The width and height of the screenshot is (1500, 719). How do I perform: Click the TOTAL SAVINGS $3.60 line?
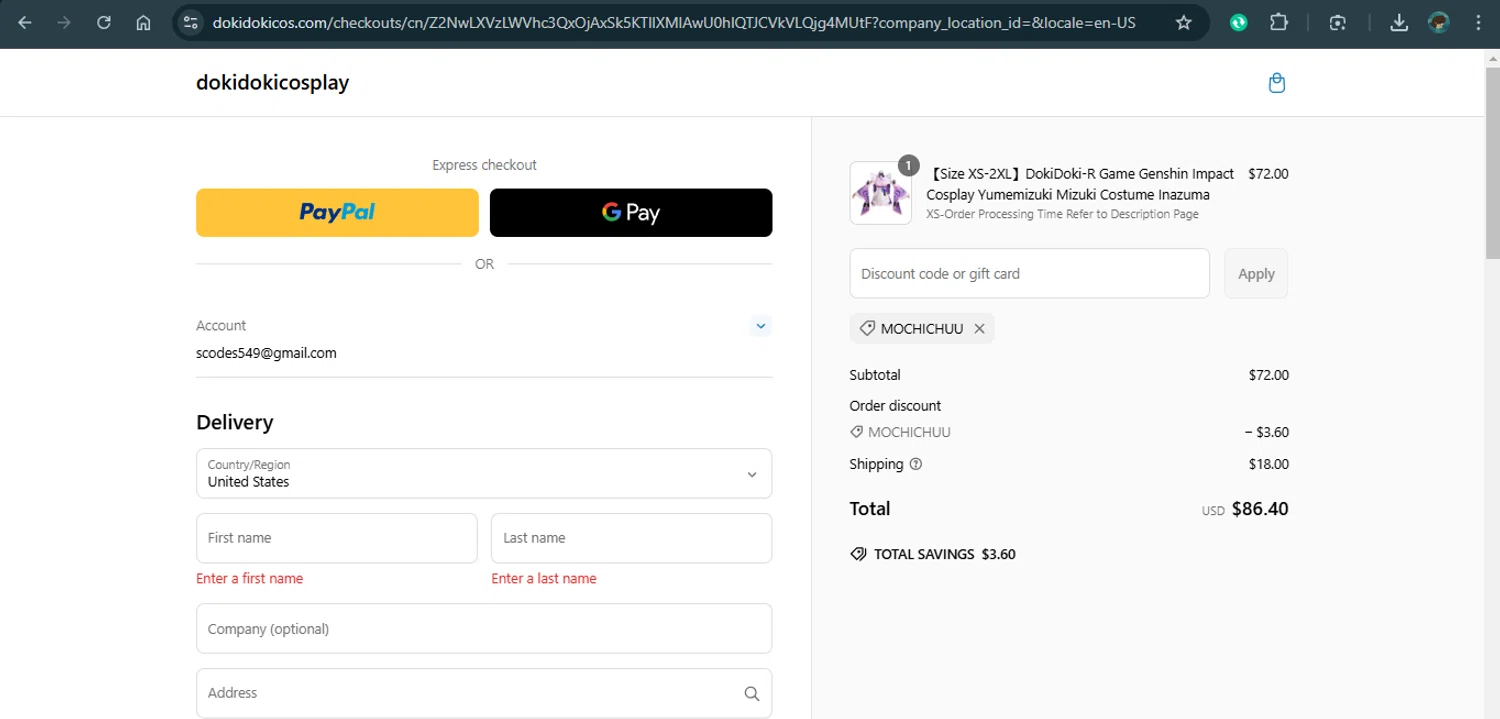pyautogui.click(x=933, y=554)
